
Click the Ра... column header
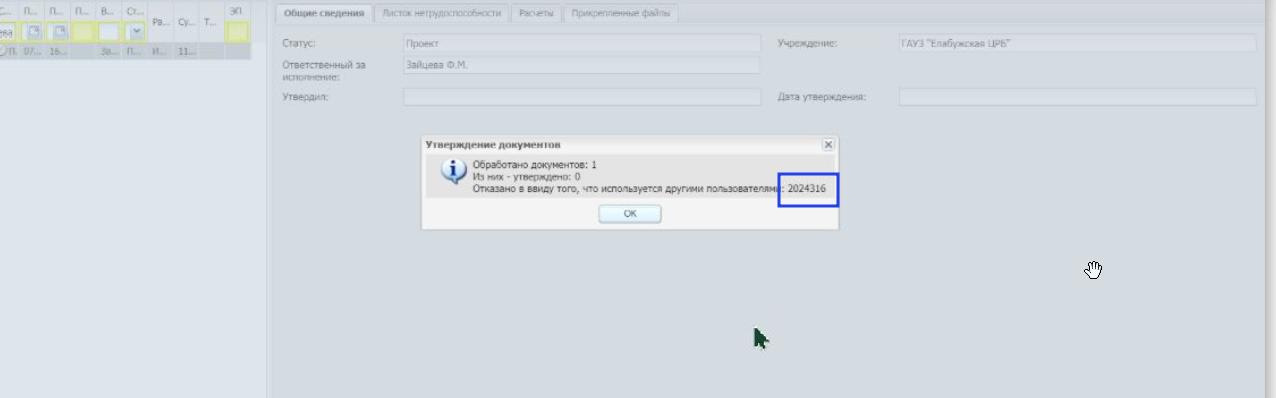pos(160,21)
